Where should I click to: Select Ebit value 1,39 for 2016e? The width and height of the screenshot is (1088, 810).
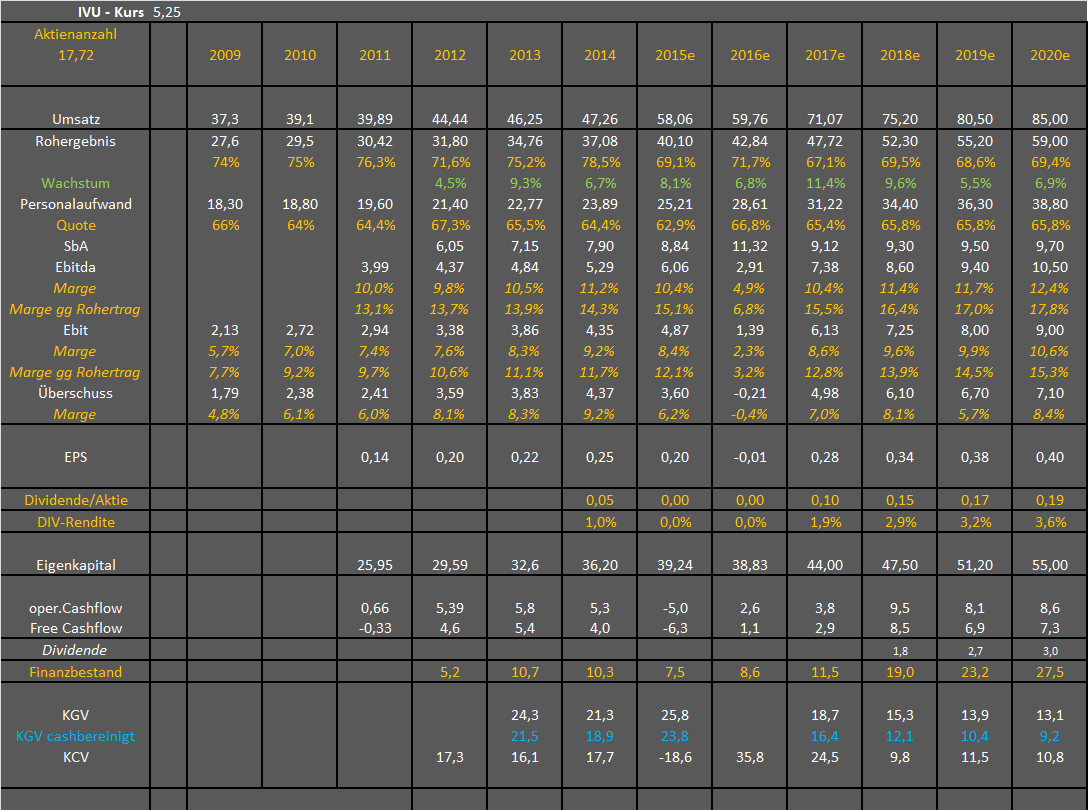click(x=749, y=330)
